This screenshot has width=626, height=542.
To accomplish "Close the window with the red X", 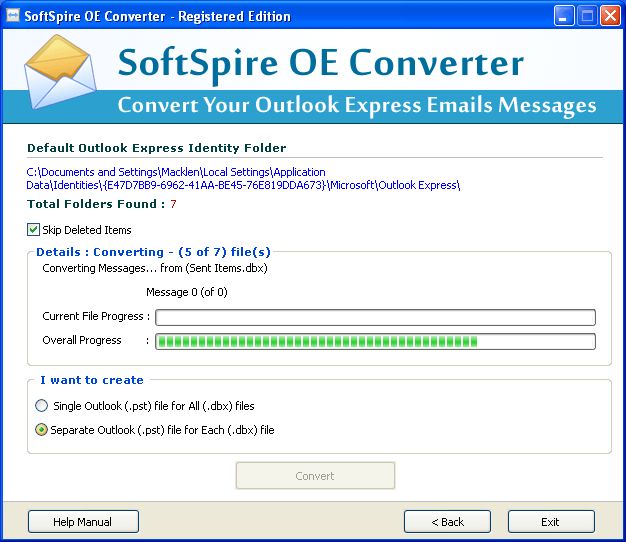I will (608, 16).
